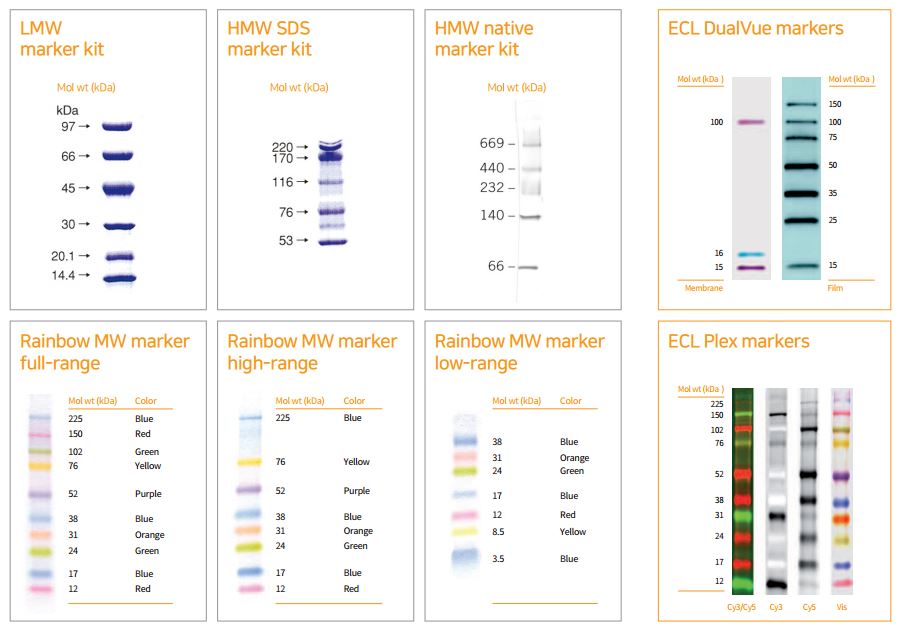
Task: Click 150 Red row in full-range table
Action: coord(110,434)
